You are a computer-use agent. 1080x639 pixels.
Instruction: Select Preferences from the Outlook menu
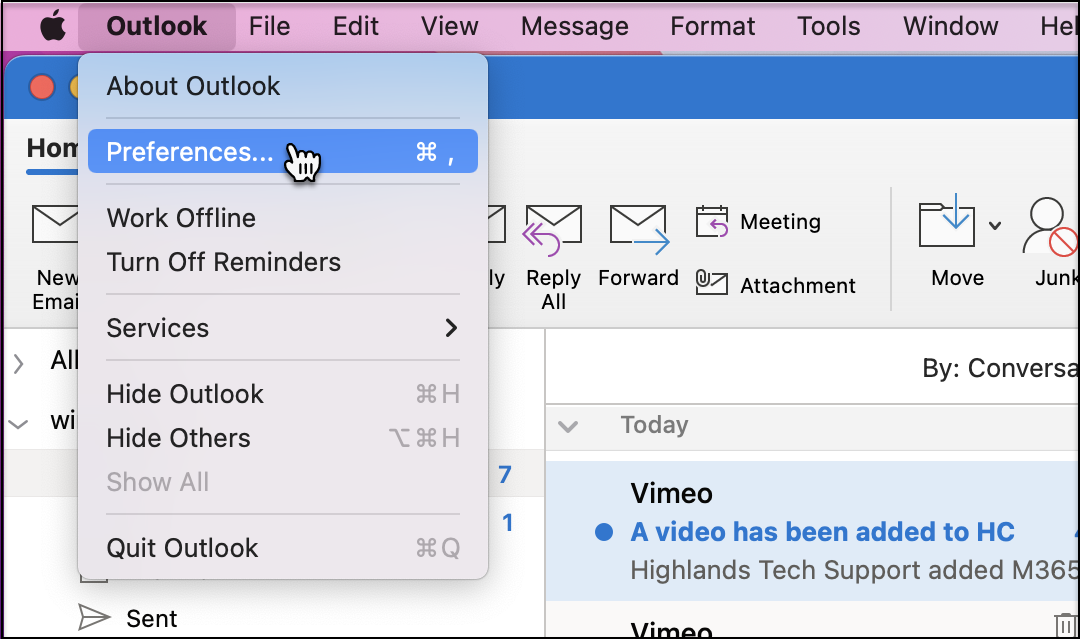coord(190,152)
